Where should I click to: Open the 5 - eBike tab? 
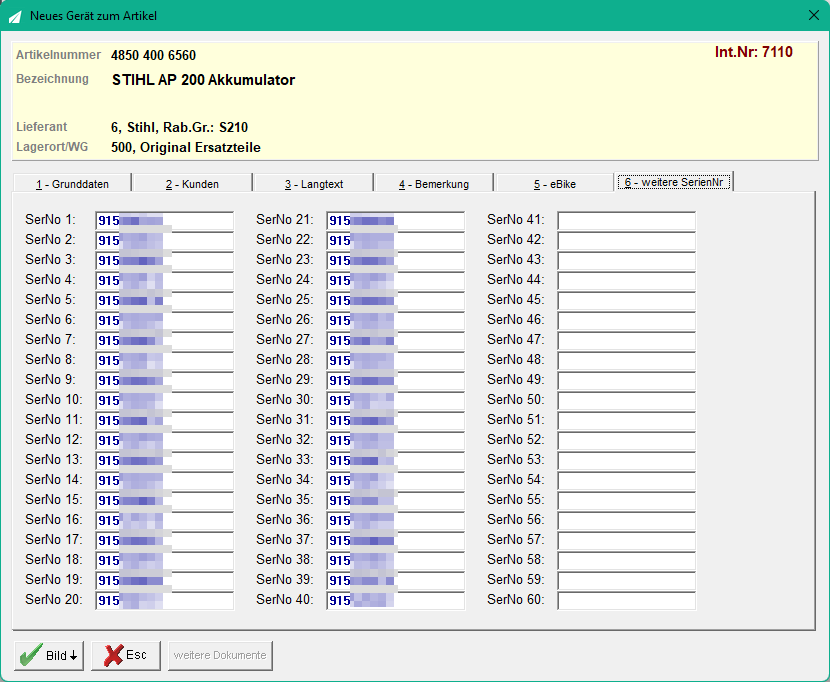tap(555, 184)
